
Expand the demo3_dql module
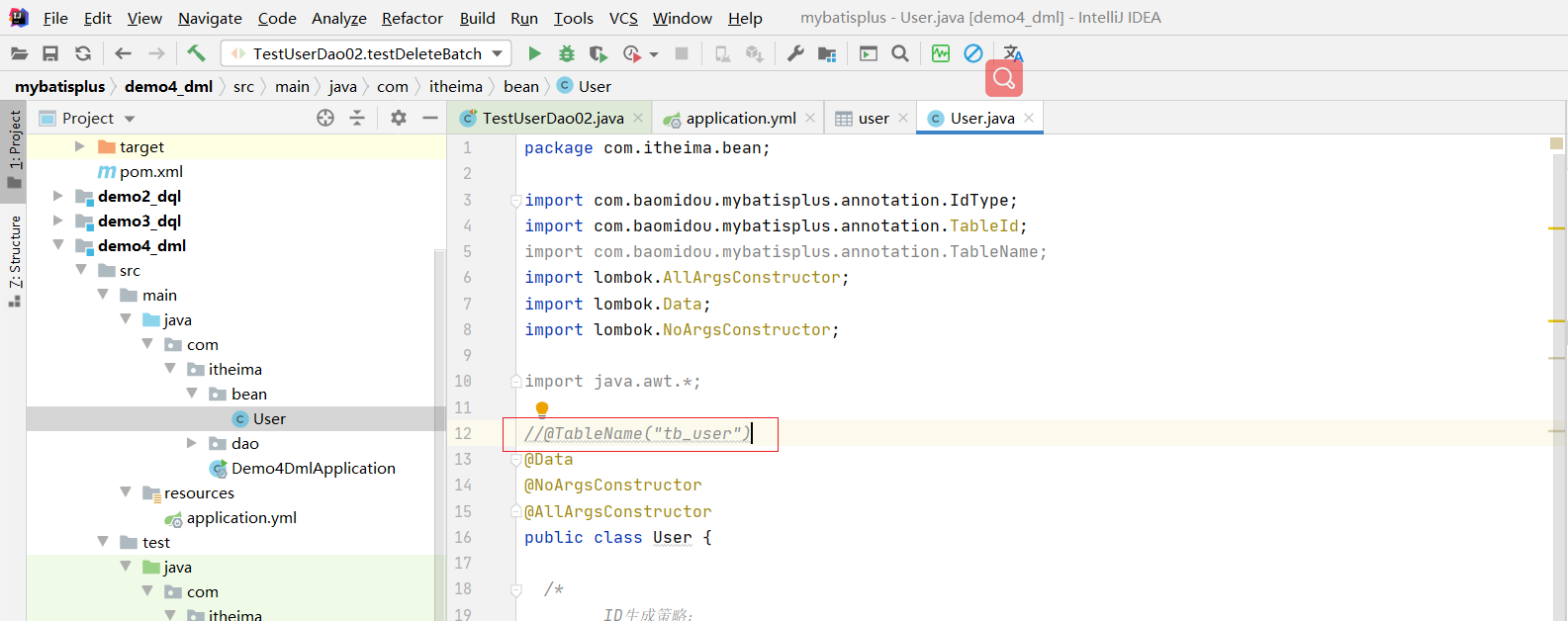point(58,221)
